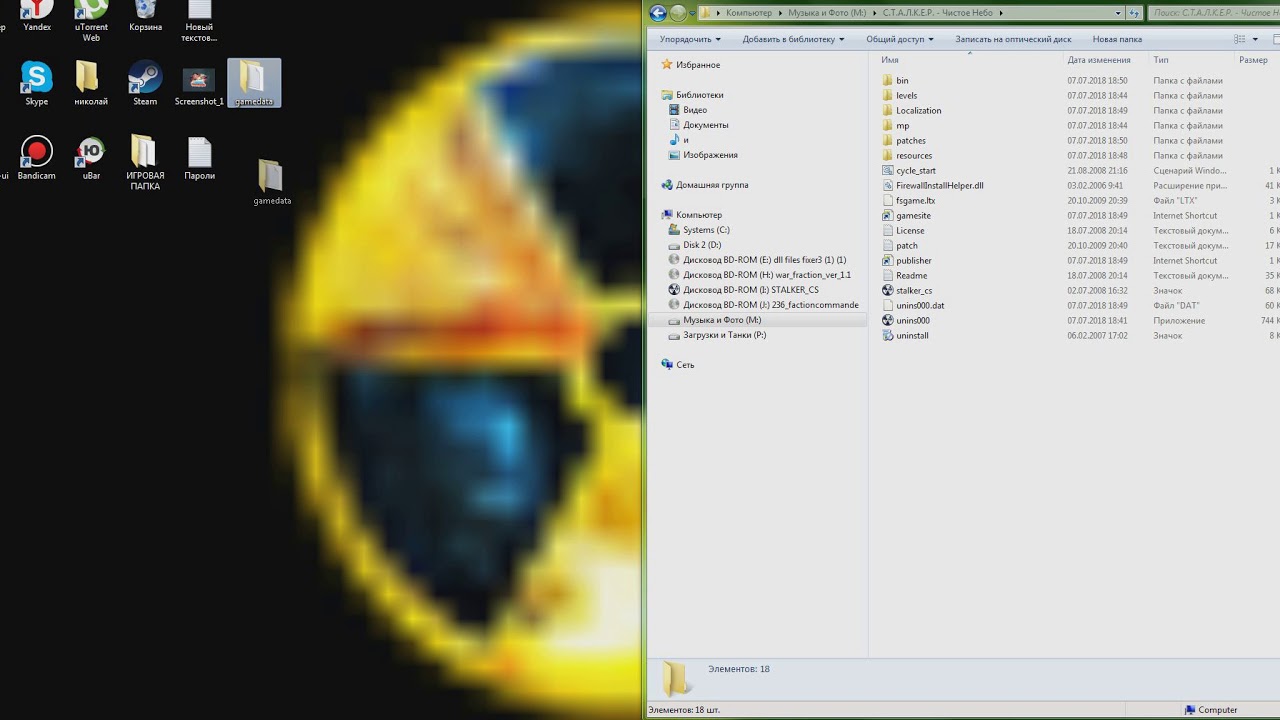Select the николай folder on desktop
Screen dimensions: 1280x720
91,83
